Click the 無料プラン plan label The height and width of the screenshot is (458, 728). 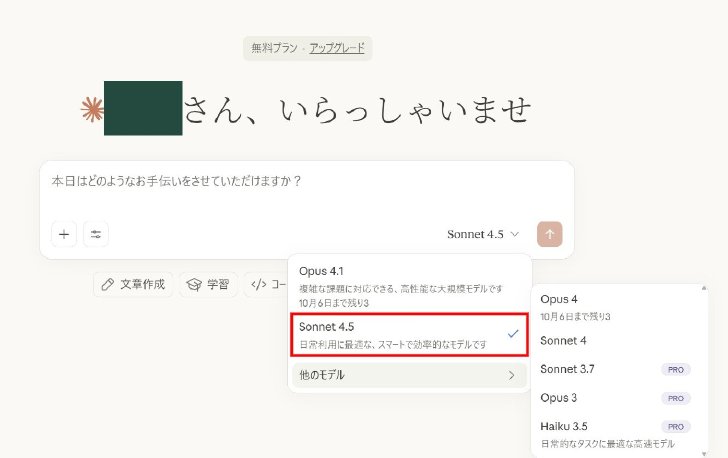coord(274,48)
